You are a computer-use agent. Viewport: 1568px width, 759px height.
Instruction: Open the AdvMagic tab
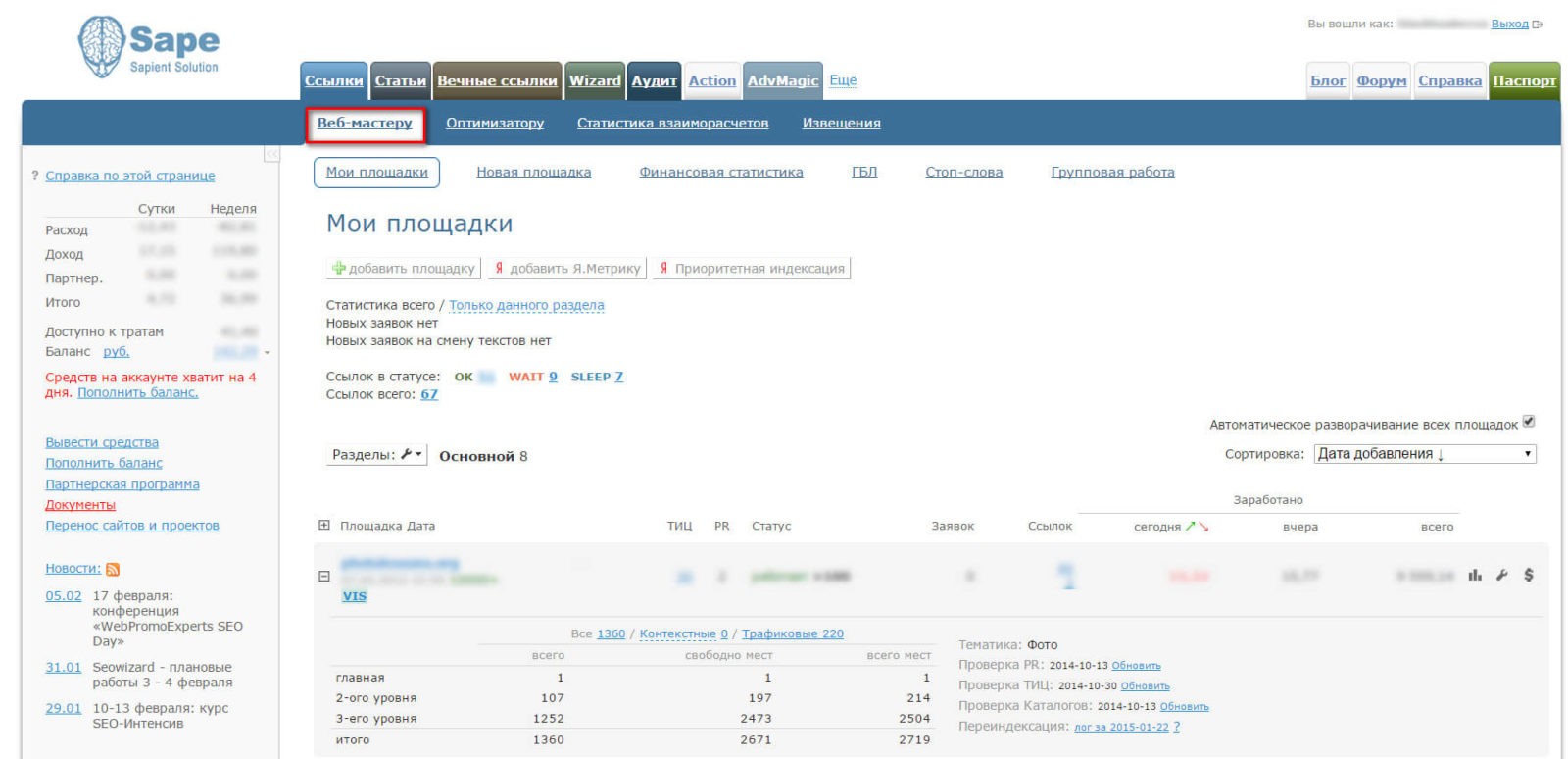click(782, 80)
